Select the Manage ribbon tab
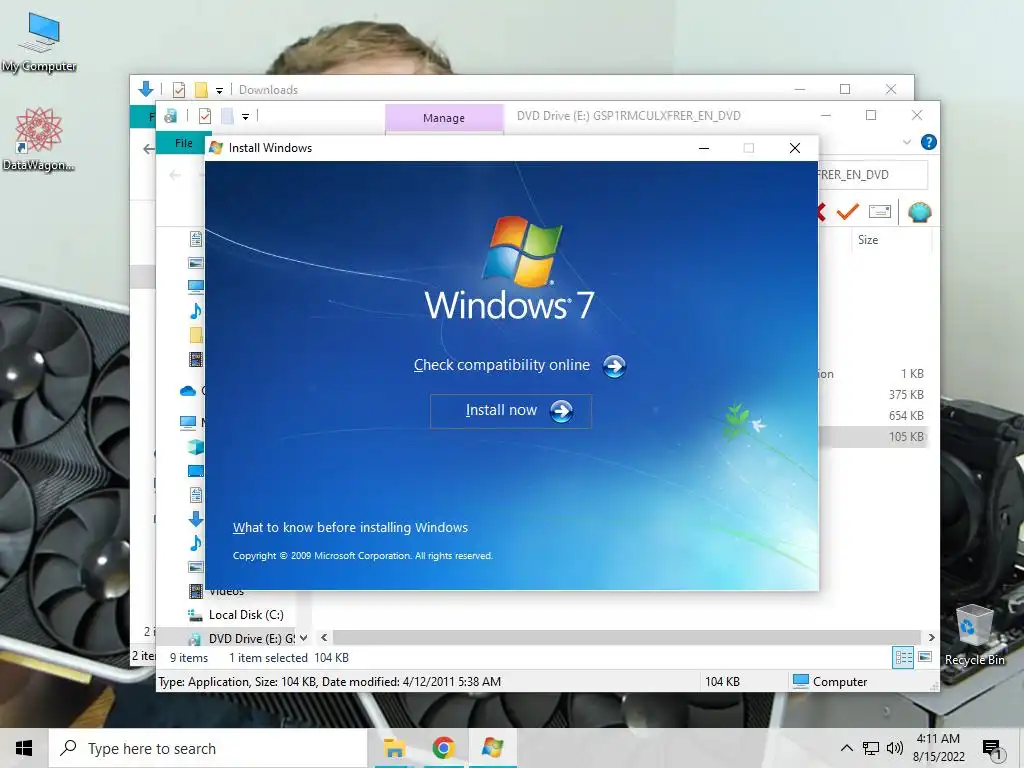This screenshot has width=1024, height=768. [444, 118]
